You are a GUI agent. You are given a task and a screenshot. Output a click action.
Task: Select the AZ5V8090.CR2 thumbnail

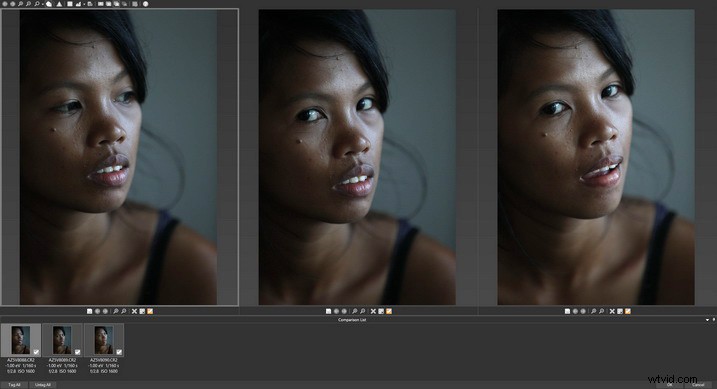pyautogui.click(x=104, y=340)
